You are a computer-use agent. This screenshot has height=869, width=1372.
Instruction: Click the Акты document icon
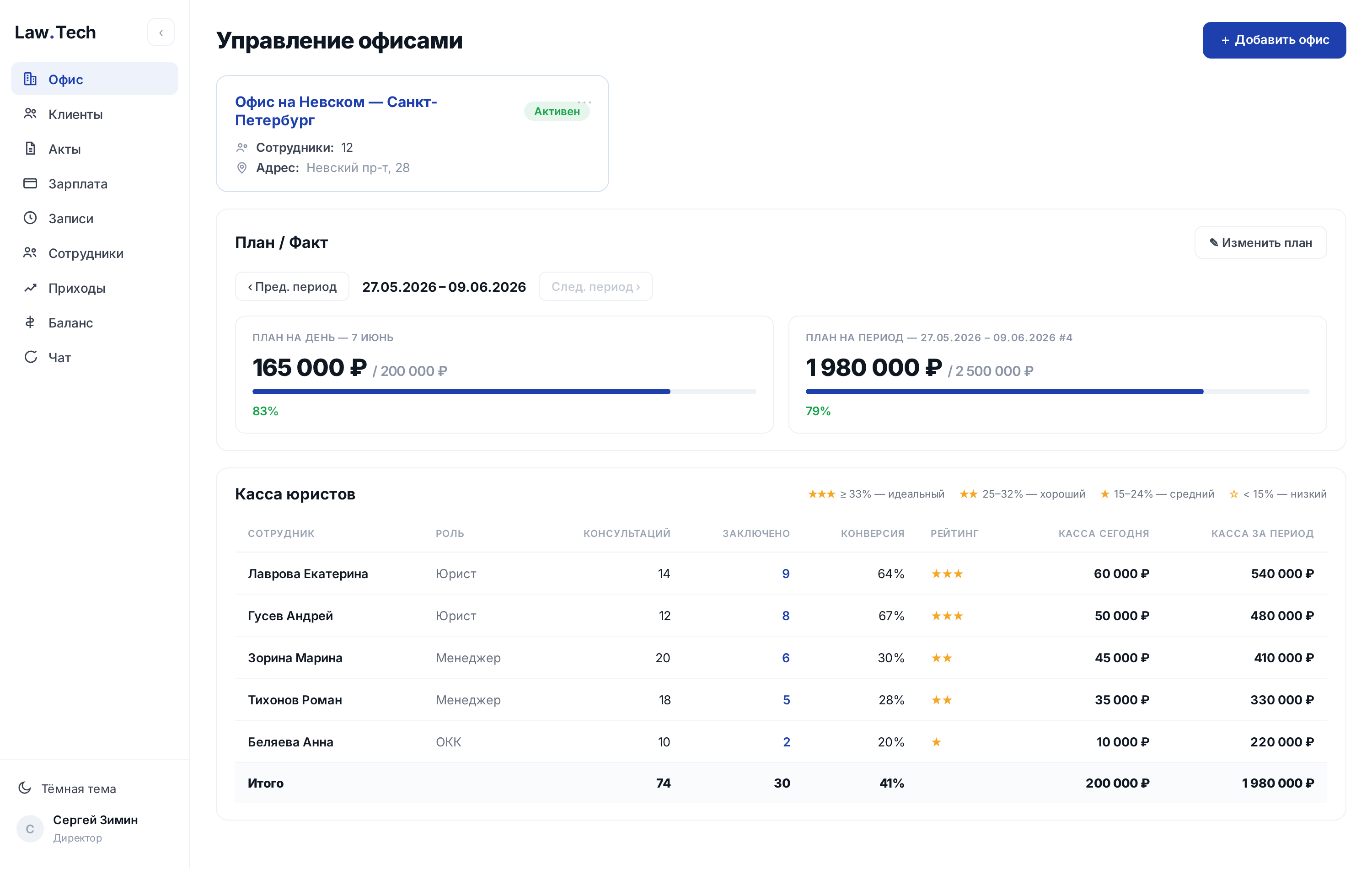pyautogui.click(x=30, y=149)
